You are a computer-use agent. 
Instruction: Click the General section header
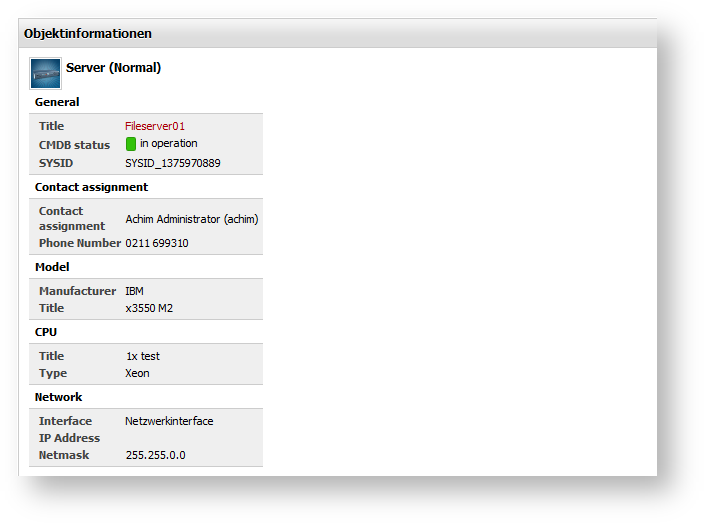click(57, 102)
